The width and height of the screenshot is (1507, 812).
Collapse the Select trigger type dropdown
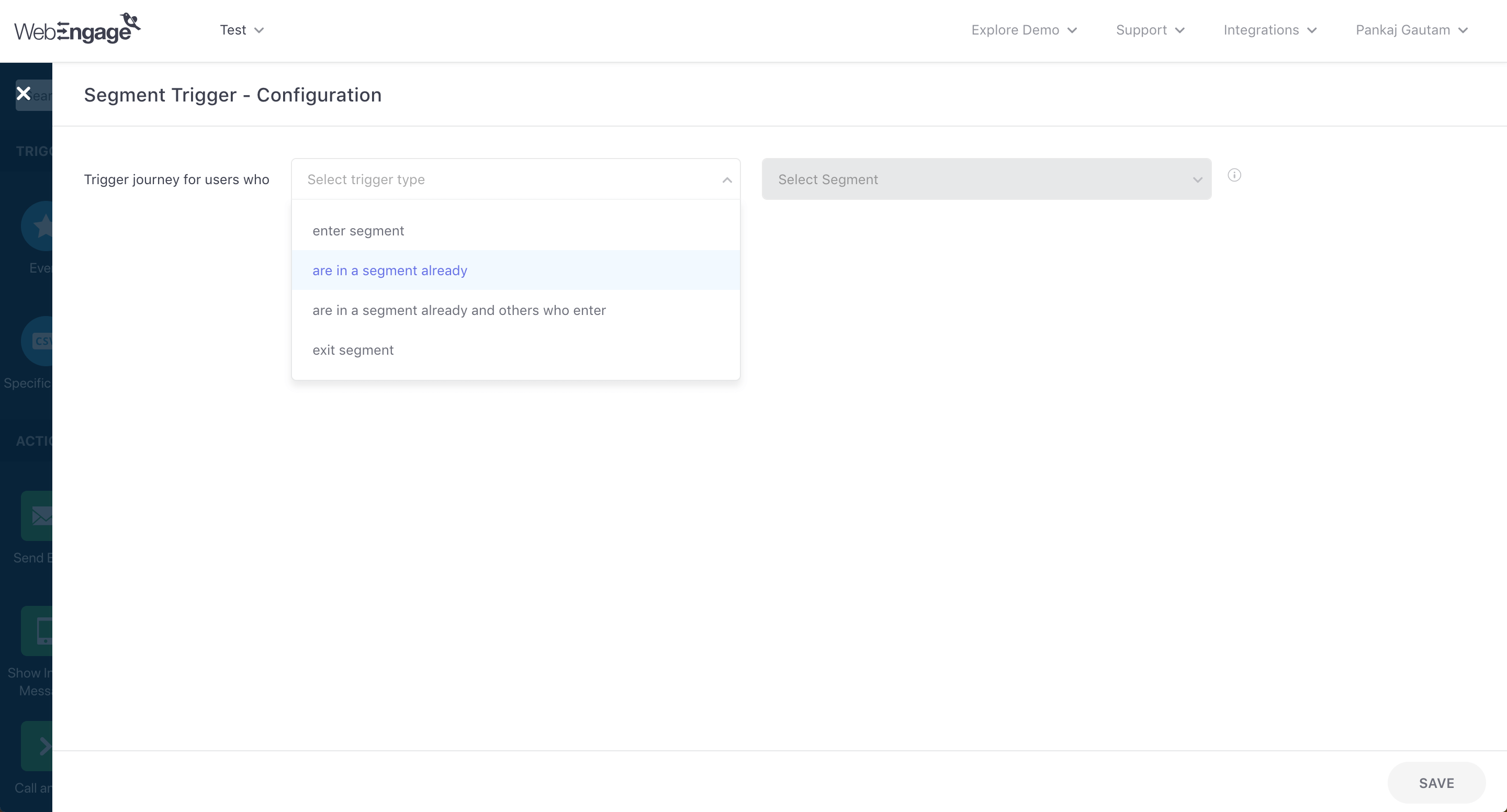tap(727, 179)
